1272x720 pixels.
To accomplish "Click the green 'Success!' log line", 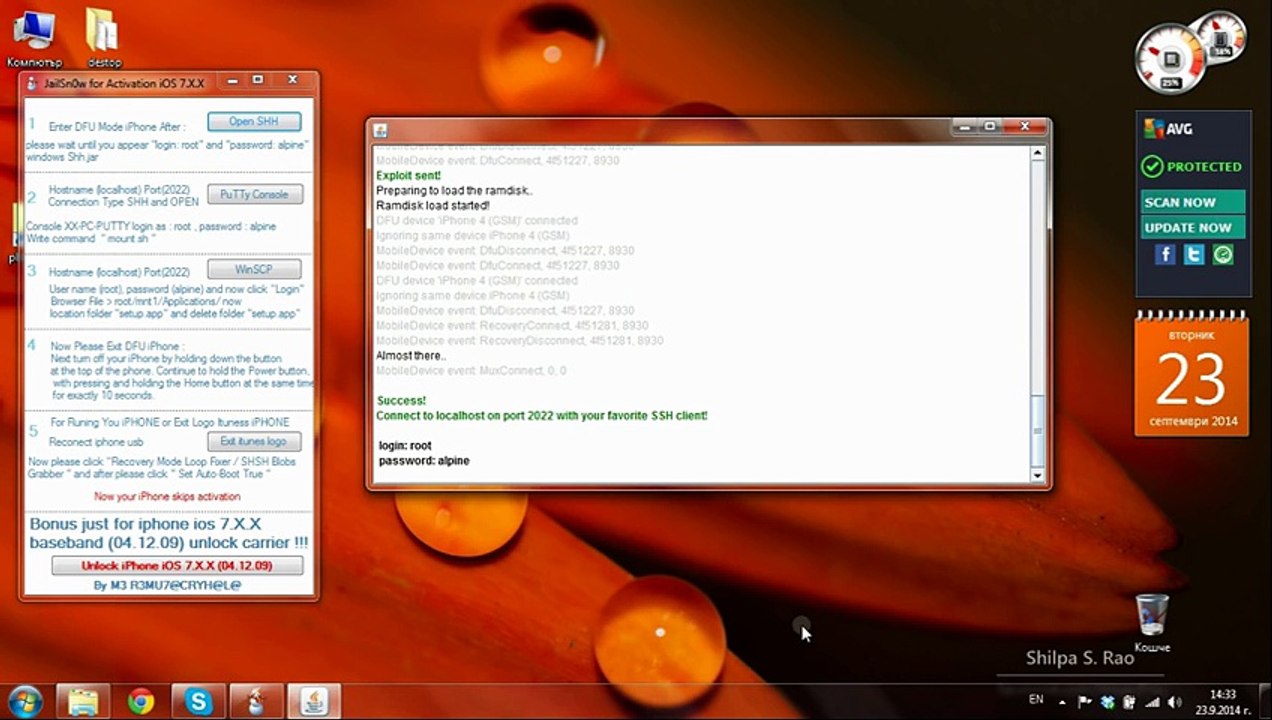I will pos(401,400).
